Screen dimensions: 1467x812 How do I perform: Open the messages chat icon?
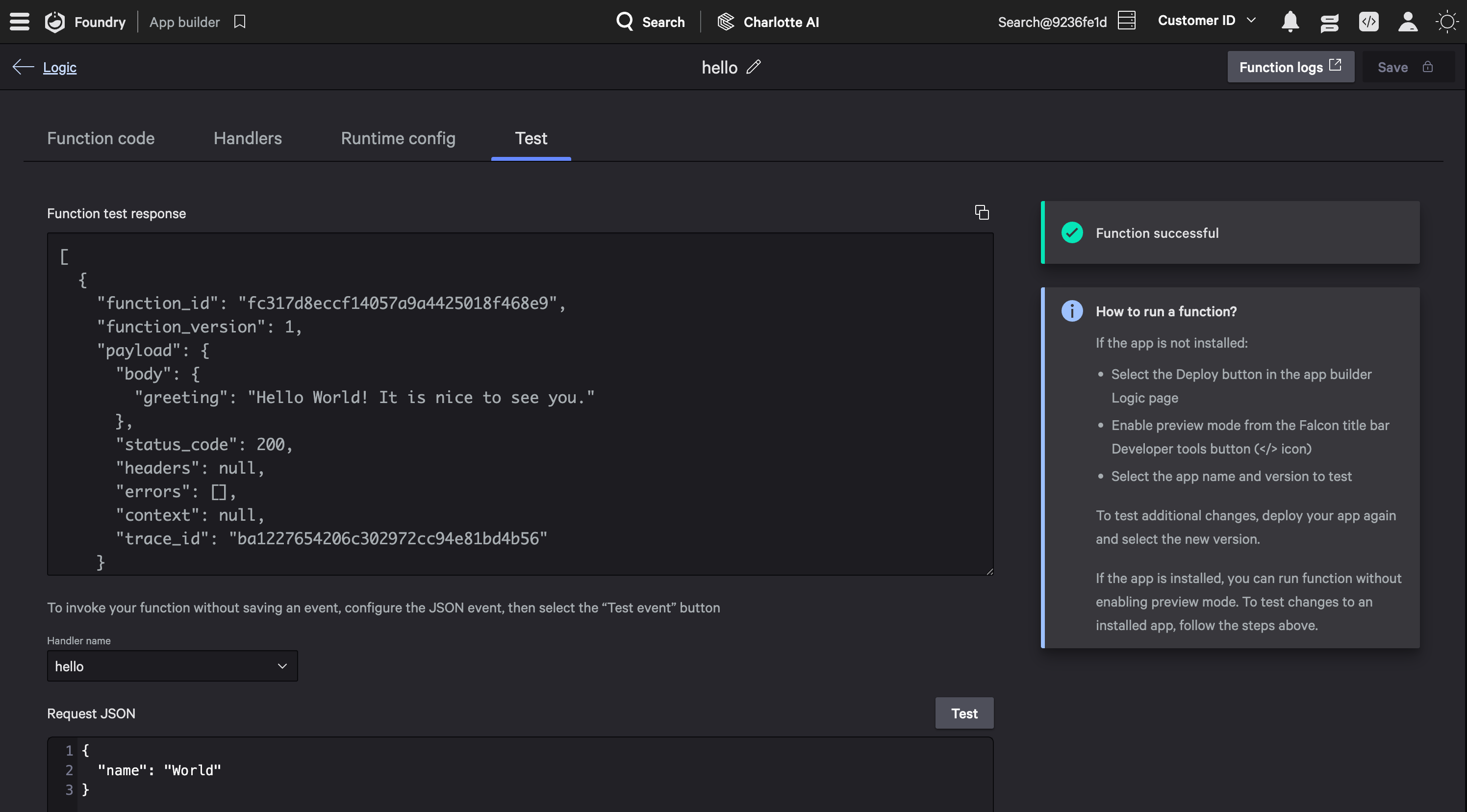tap(1329, 22)
